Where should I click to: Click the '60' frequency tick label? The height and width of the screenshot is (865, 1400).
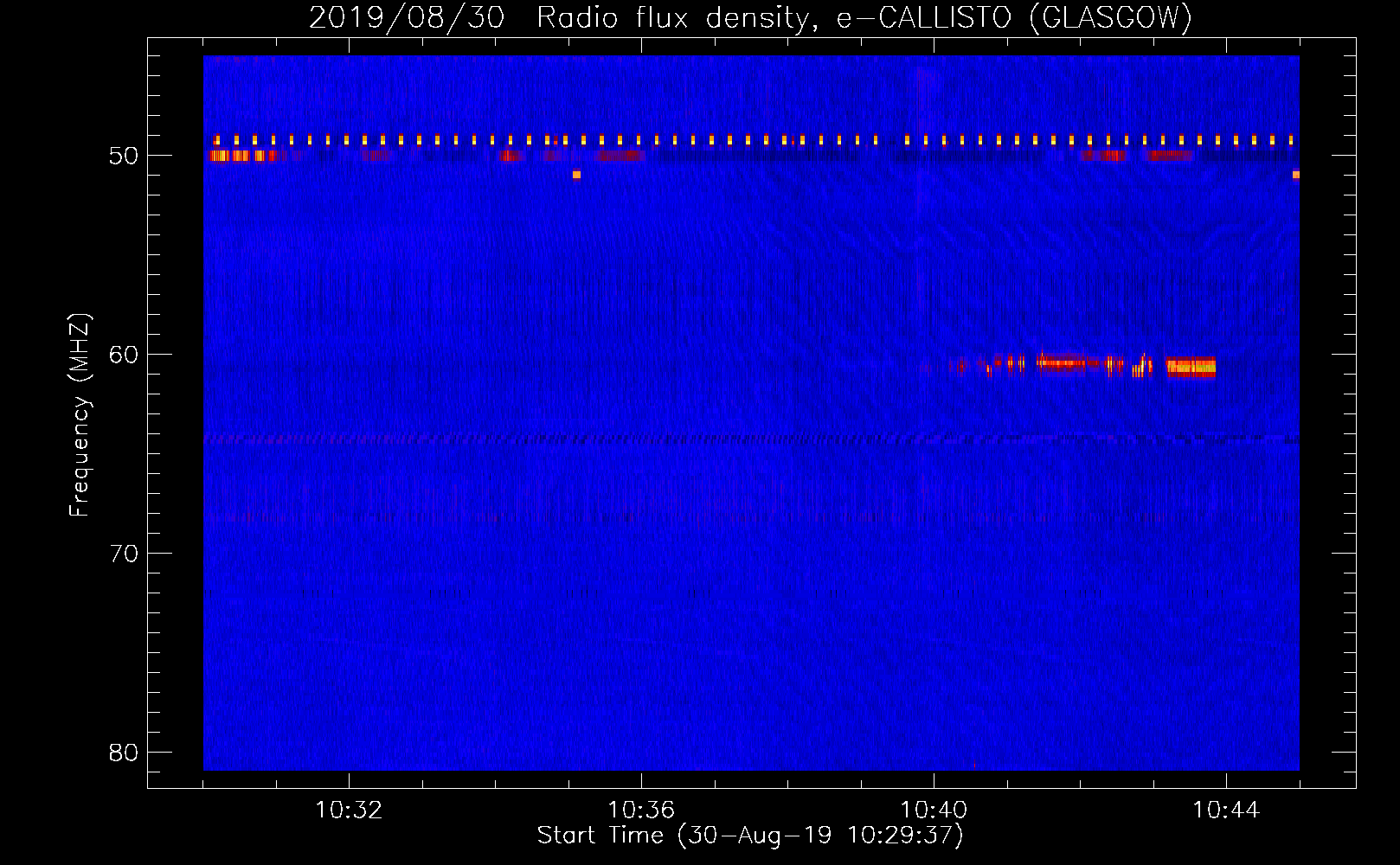click(125, 355)
